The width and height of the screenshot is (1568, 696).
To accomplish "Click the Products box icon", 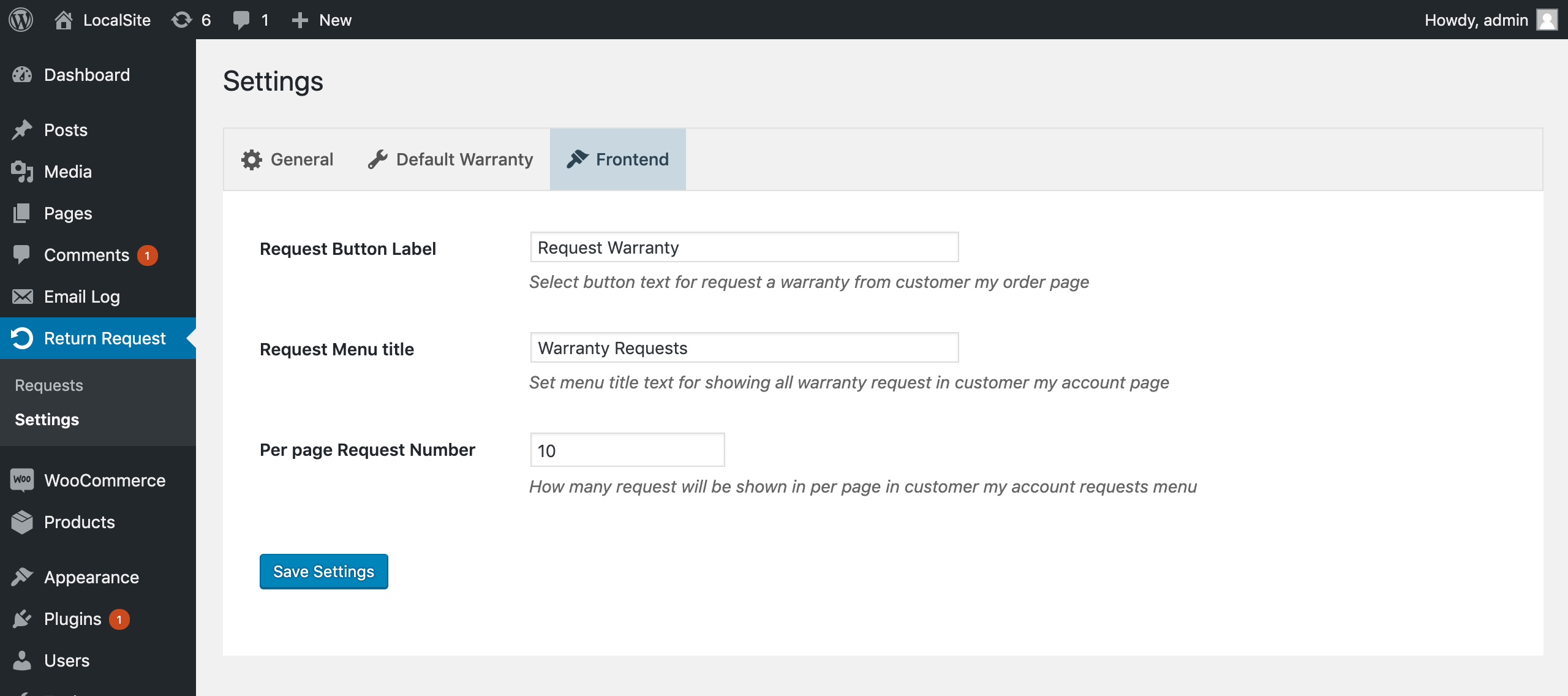I will (22, 522).
